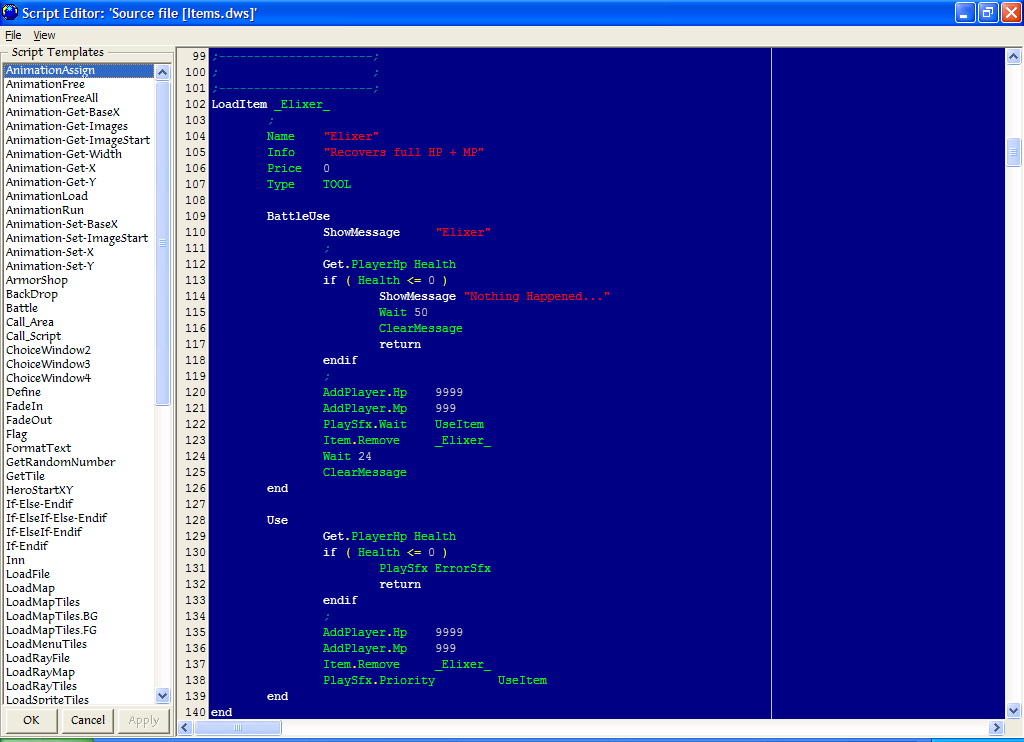The height and width of the screenshot is (742, 1024).
Task: Click the Script Editor title bar icon
Action: (x=12, y=13)
